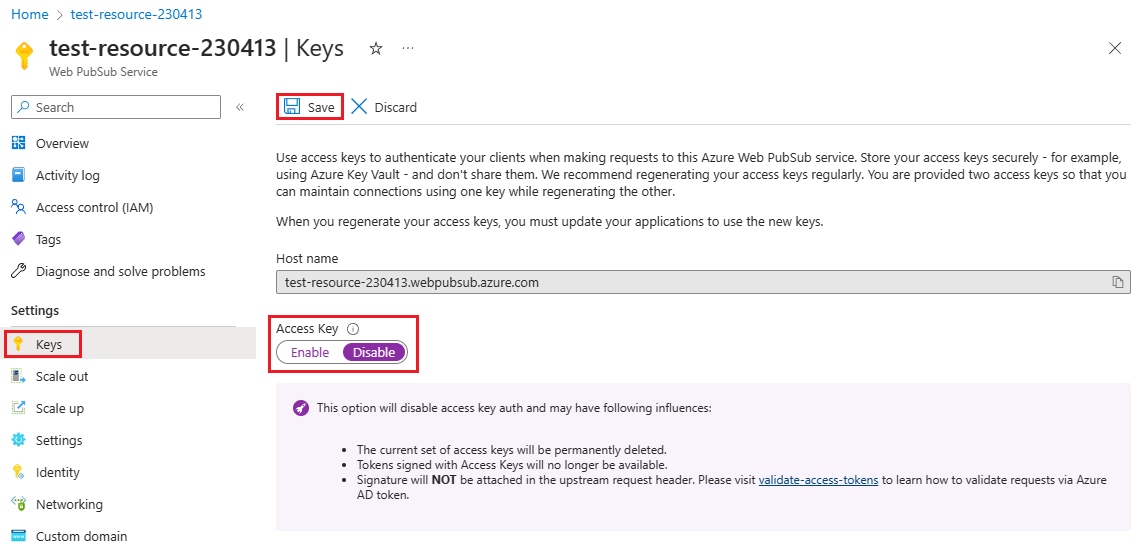Screen dimensions: 1142x544
Task: Go to the Networking settings page
Action: pyautogui.click(x=69, y=504)
